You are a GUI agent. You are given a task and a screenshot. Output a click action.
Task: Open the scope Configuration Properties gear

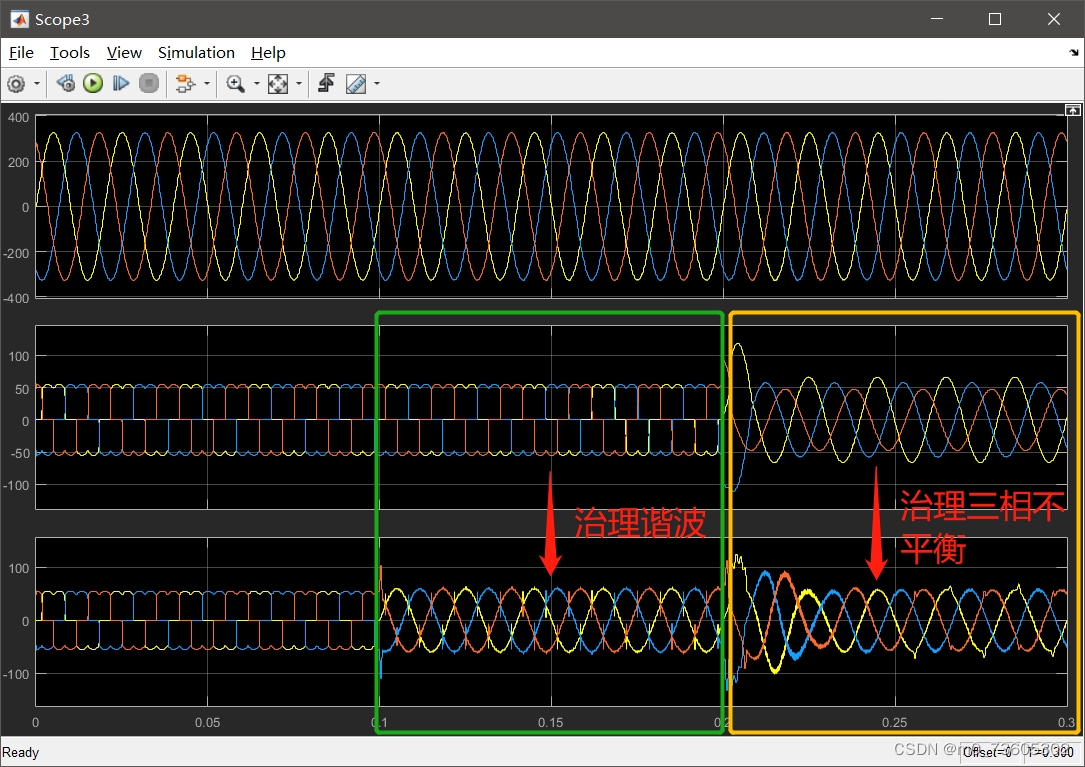click(x=15, y=83)
